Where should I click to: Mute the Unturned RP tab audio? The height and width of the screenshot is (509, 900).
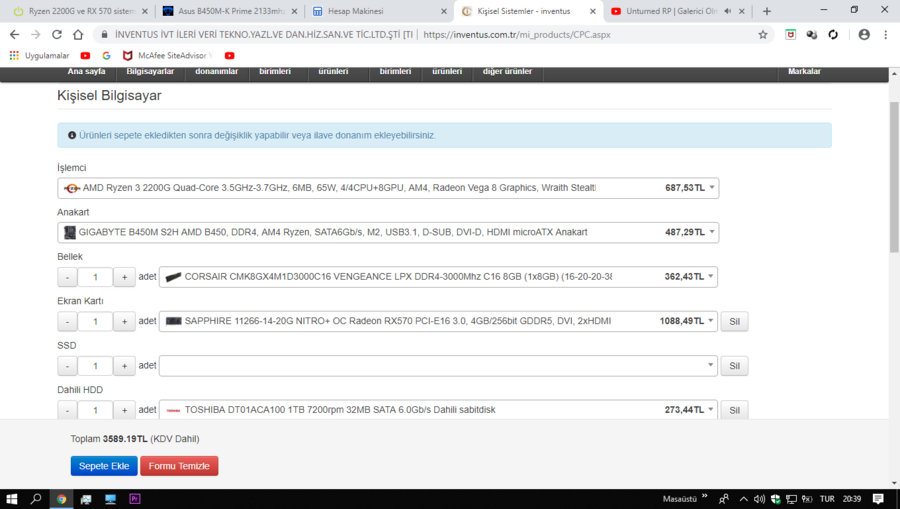pos(728,11)
